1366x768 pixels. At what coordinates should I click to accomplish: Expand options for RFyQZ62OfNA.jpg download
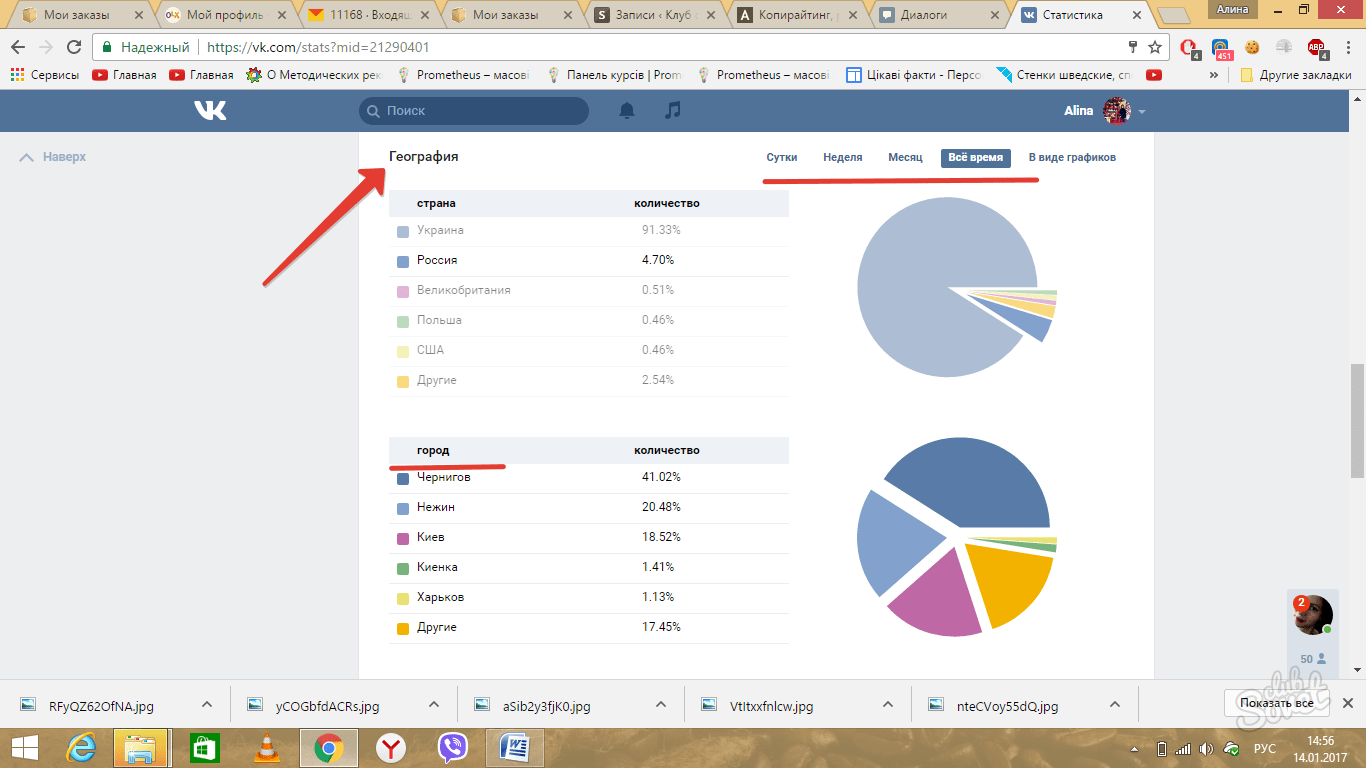(x=207, y=705)
